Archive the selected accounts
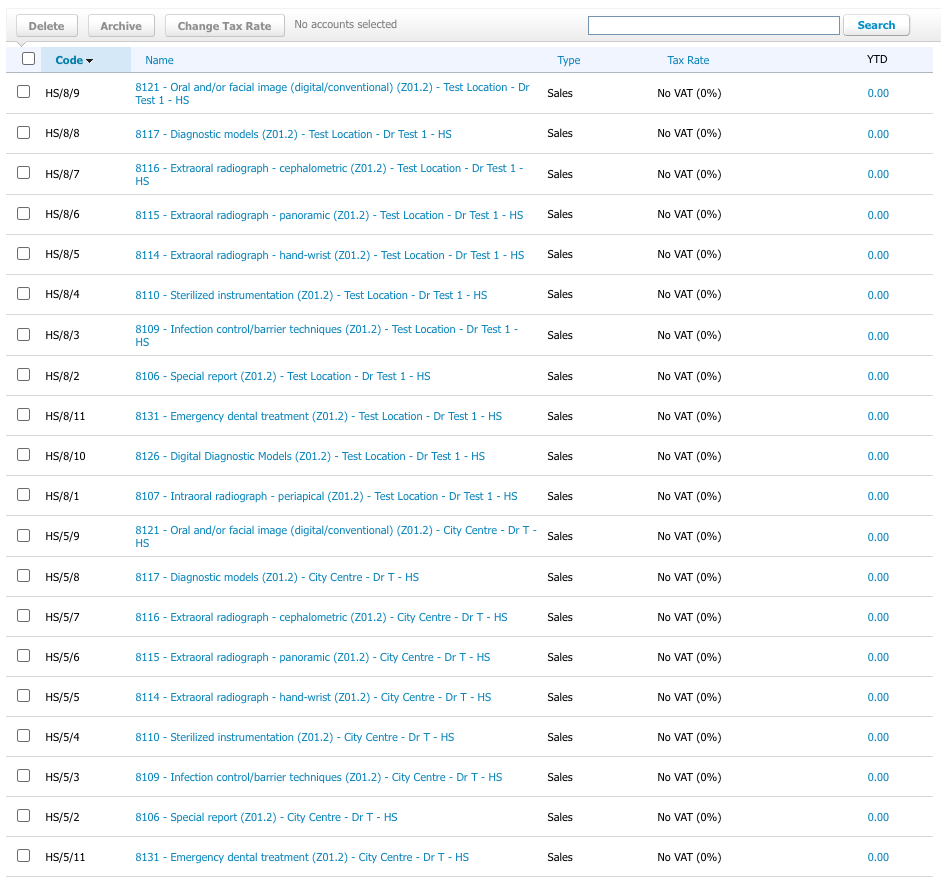 click(121, 25)
